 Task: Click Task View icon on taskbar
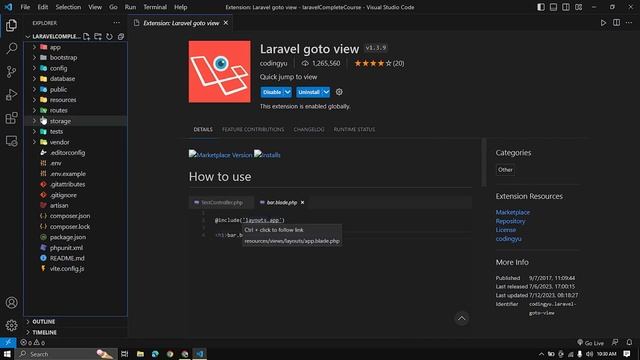[x=124, y=354]
